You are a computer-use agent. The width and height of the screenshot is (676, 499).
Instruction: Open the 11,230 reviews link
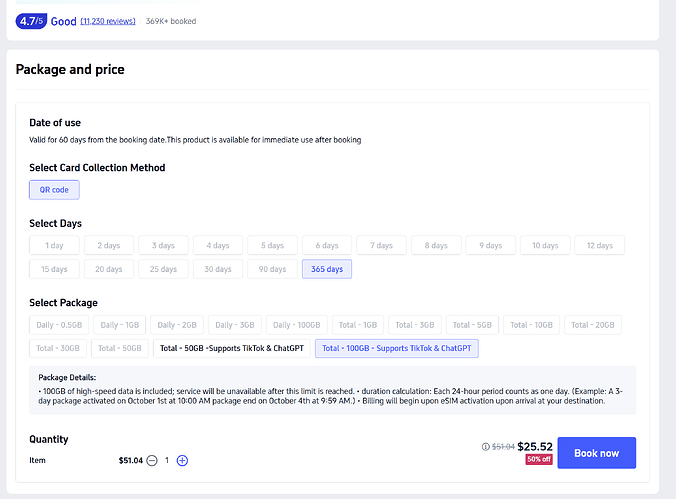pyautogui.click(x=110, y=21)
